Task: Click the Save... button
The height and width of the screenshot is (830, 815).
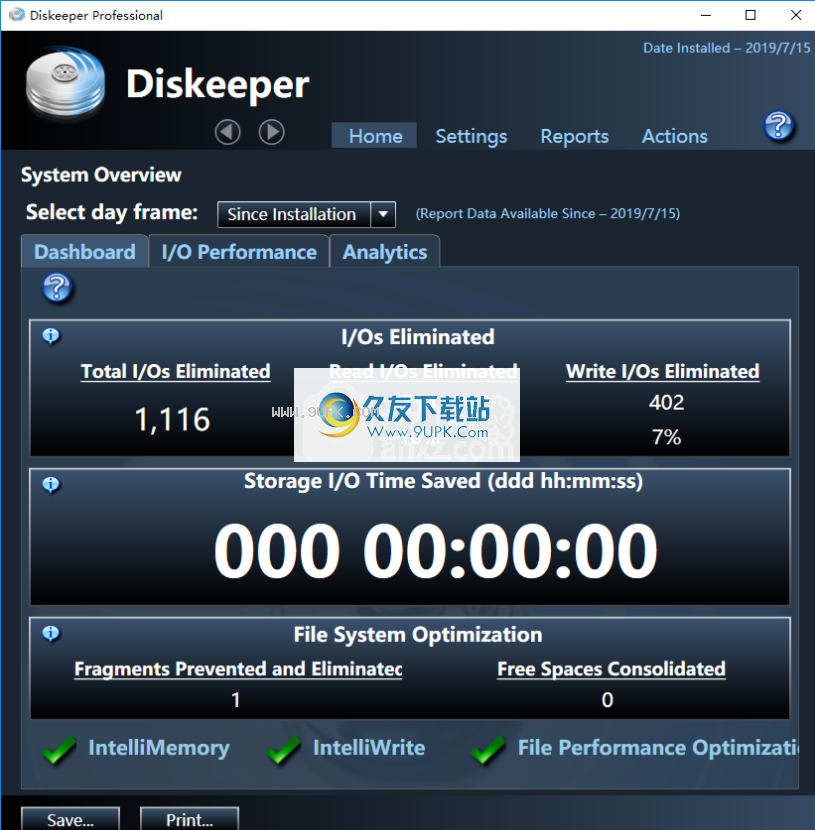Action: (x=70, y=819)
